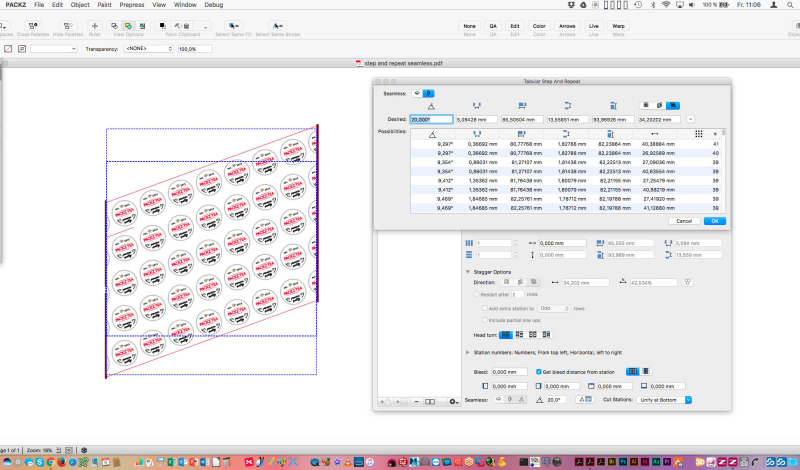The image size is (800, 470).
Task: Open the Object menu
Action: (80, 5)
